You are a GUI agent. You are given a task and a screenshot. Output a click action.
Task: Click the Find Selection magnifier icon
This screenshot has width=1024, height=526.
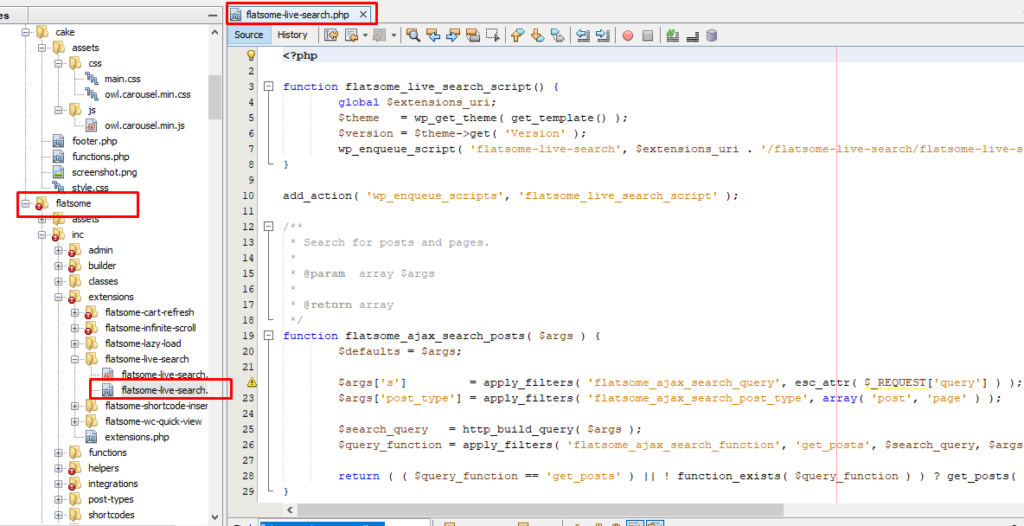point(413,35)
